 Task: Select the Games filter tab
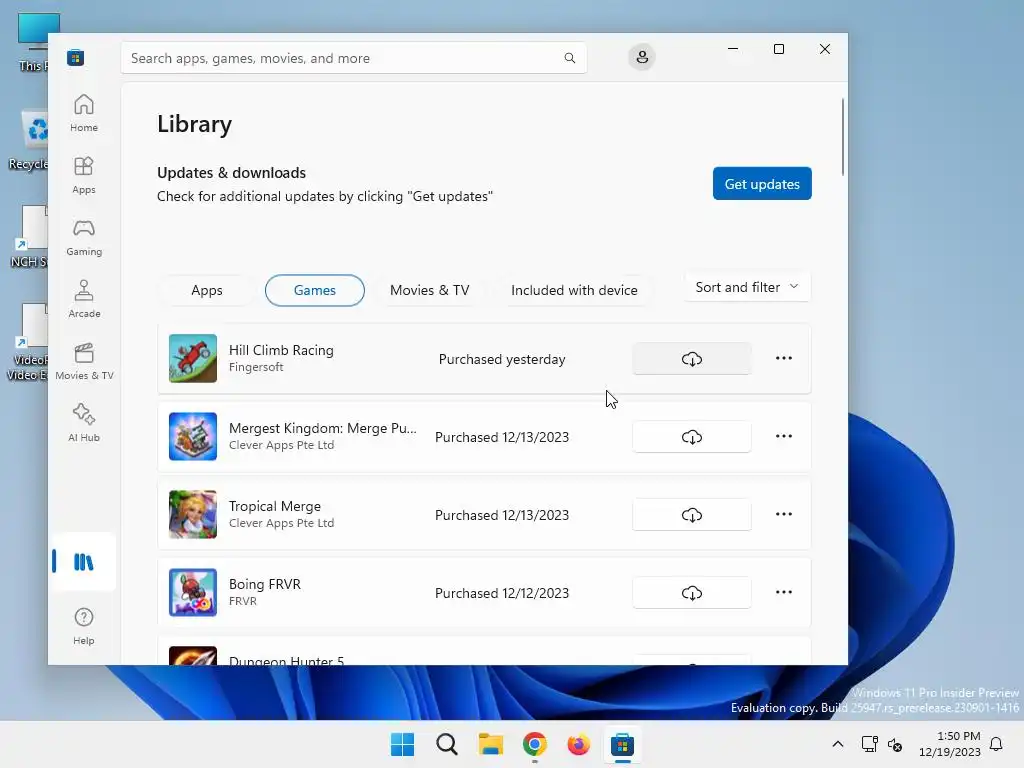tap(315, 290)
